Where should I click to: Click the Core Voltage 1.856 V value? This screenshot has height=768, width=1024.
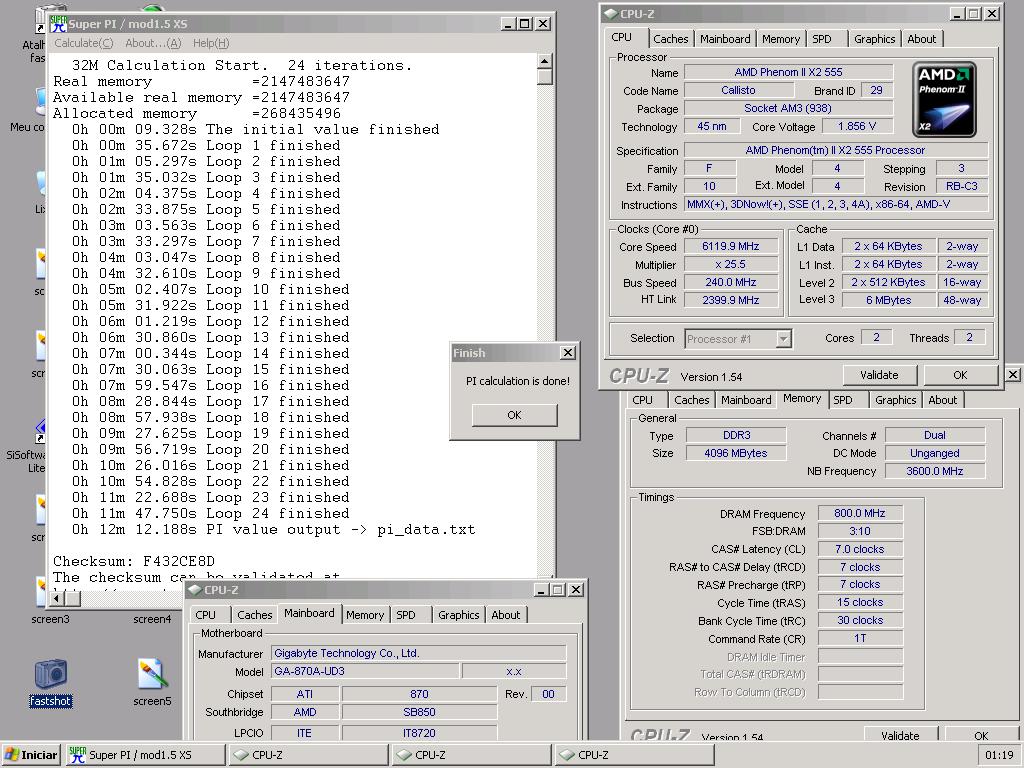[x=857, y=126]
